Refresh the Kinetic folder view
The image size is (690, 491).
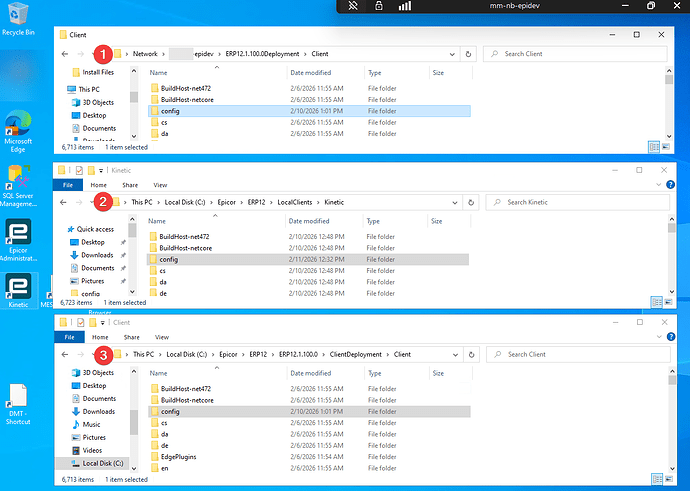(x=471, y=202)
